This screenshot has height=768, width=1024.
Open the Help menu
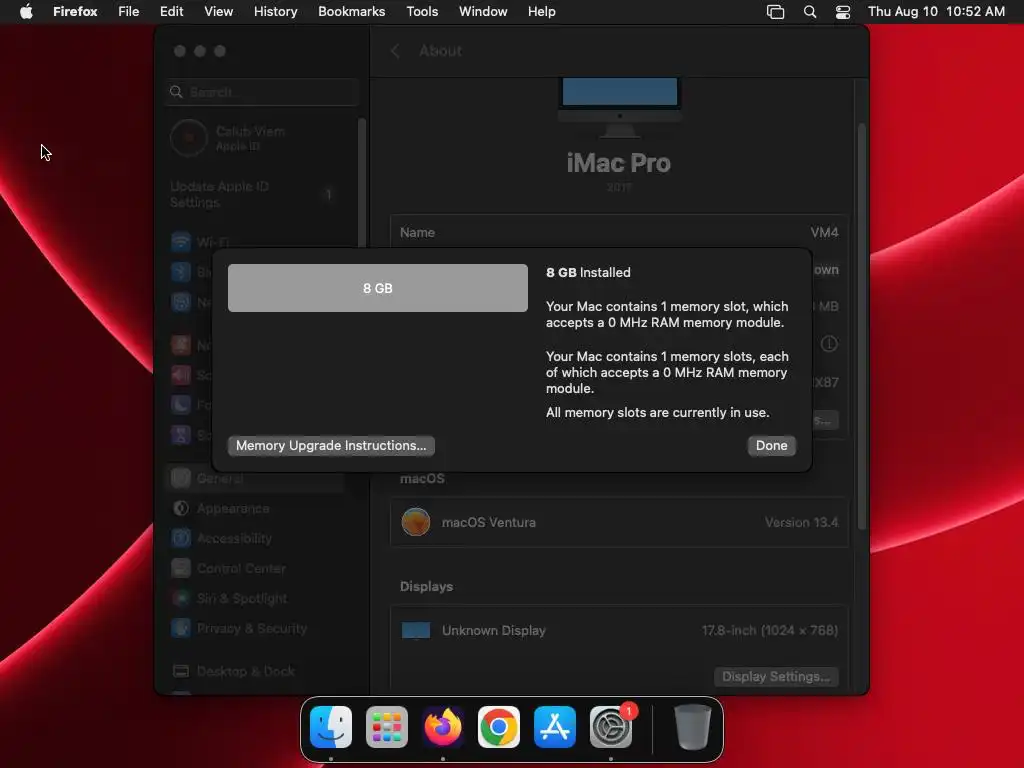(x=541, y=12)
